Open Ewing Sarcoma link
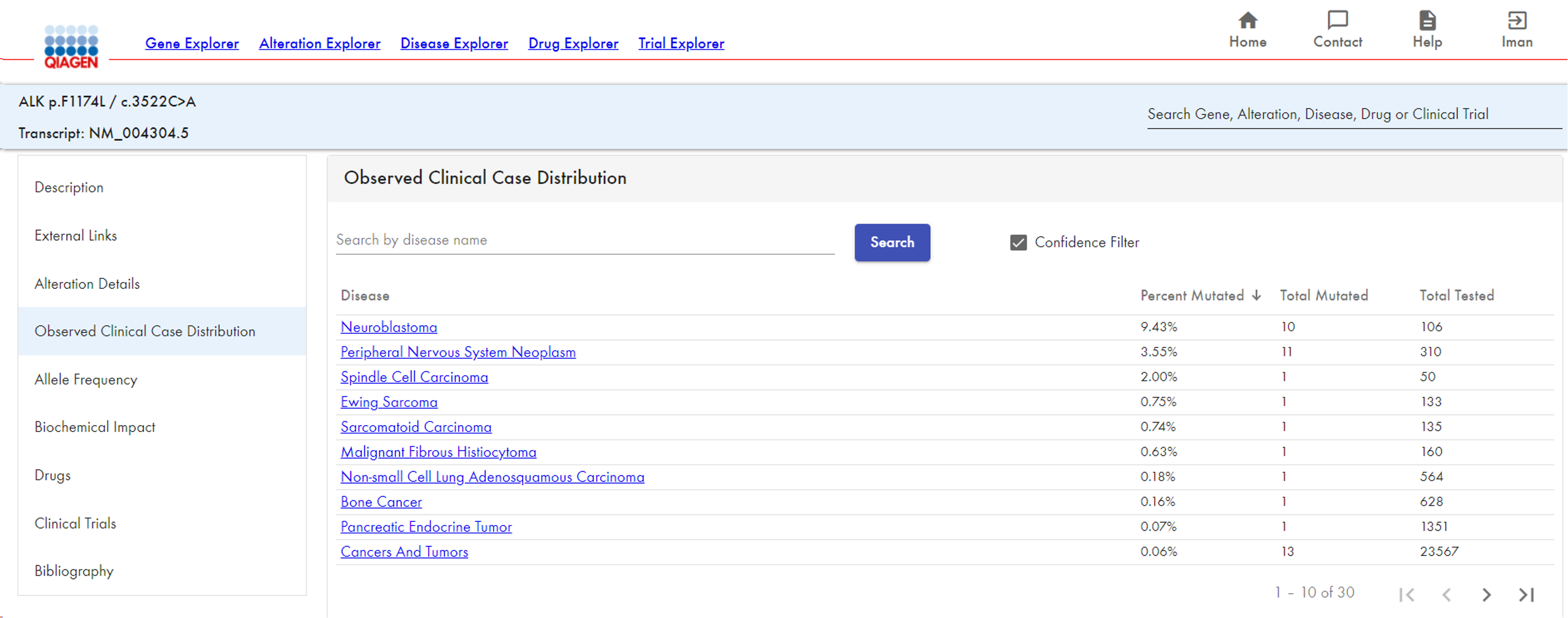This screenshot has height=618, width=1568. pos(389,402)
